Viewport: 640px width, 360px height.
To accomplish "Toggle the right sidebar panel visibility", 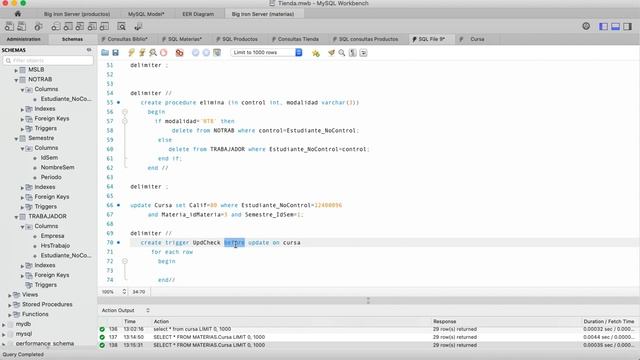I will click(628, 27).
